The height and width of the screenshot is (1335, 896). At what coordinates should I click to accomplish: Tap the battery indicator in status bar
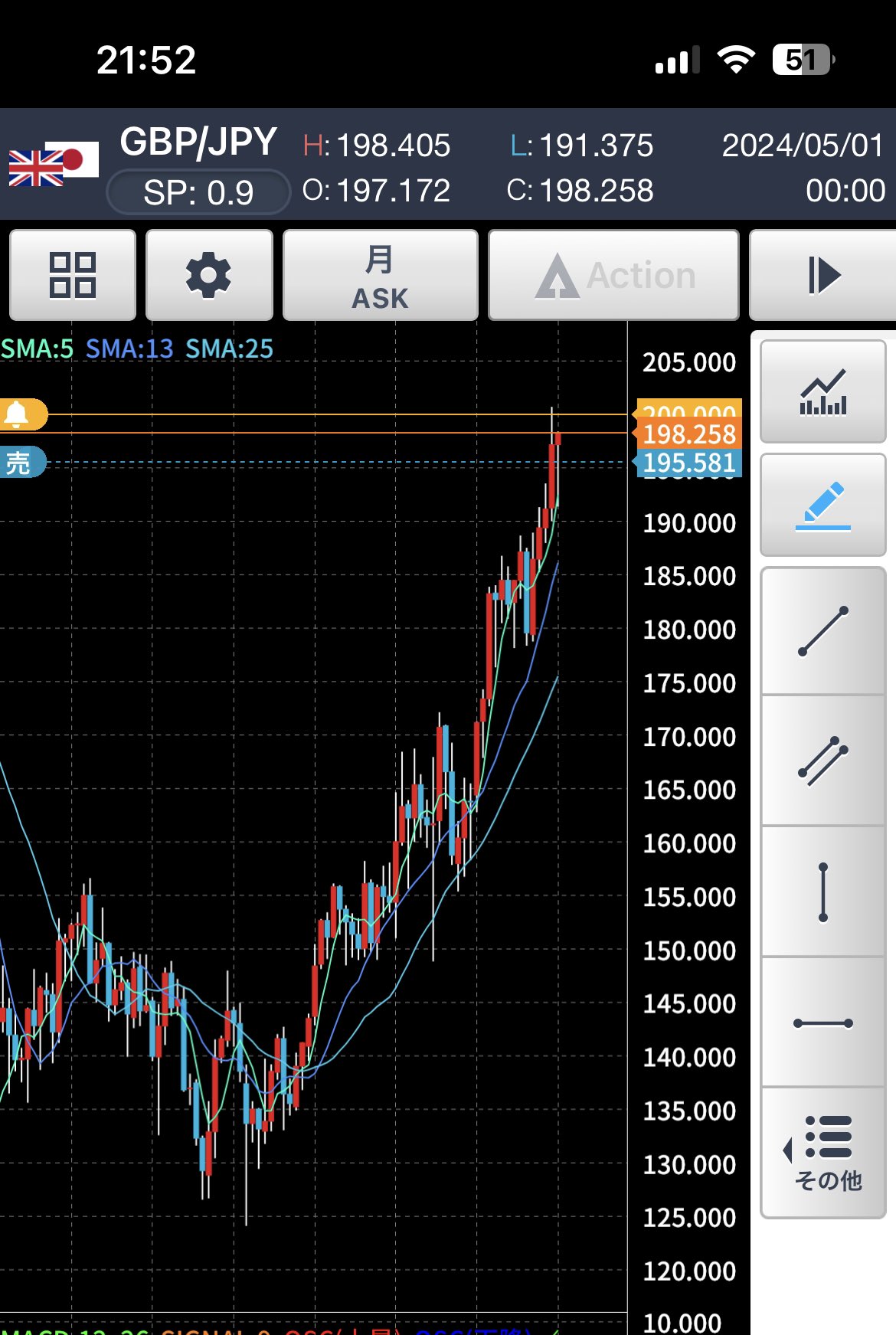(803, 60)
